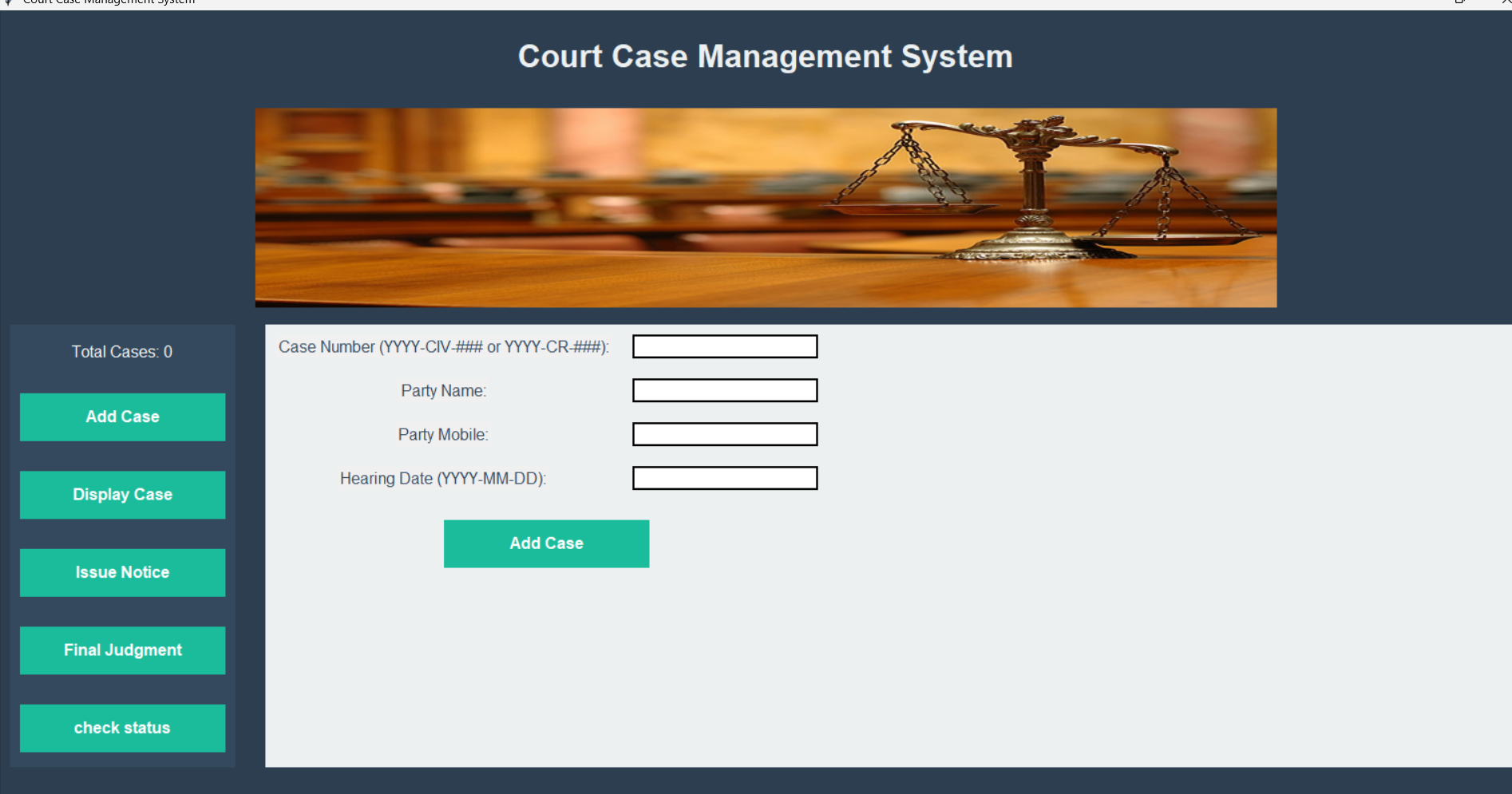
Task: Click the Case Number format hint label
Action: pos(445,346)
